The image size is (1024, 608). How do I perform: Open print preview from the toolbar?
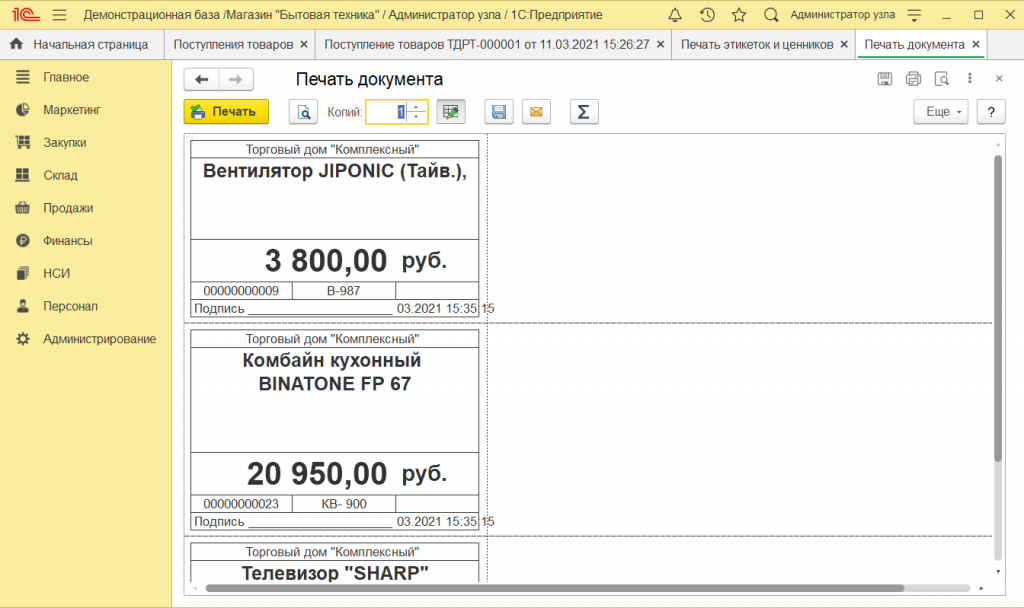pyautogui.click(x=303, y=112)
